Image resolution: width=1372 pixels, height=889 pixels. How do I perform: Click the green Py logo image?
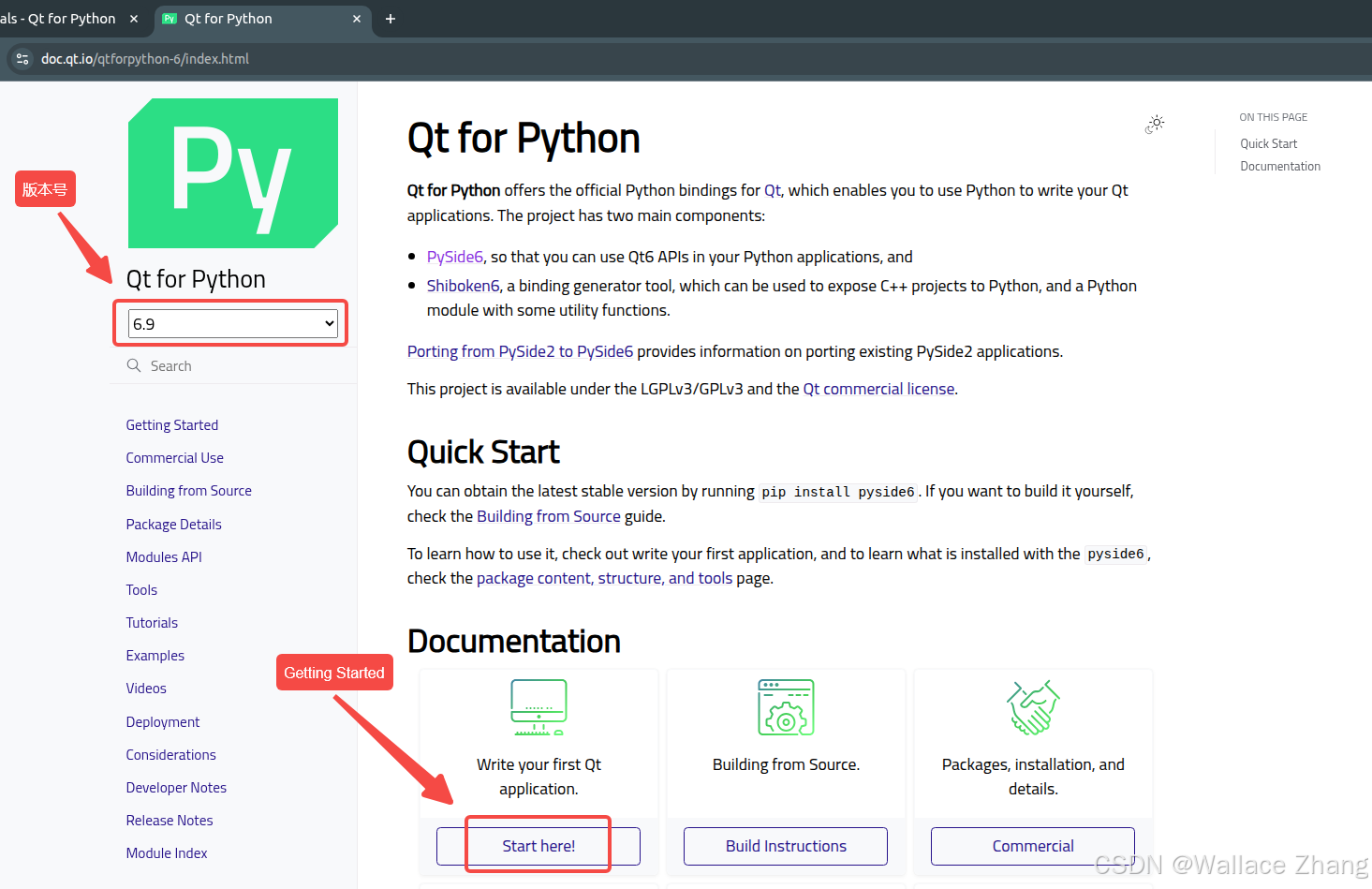pos(233,173)
